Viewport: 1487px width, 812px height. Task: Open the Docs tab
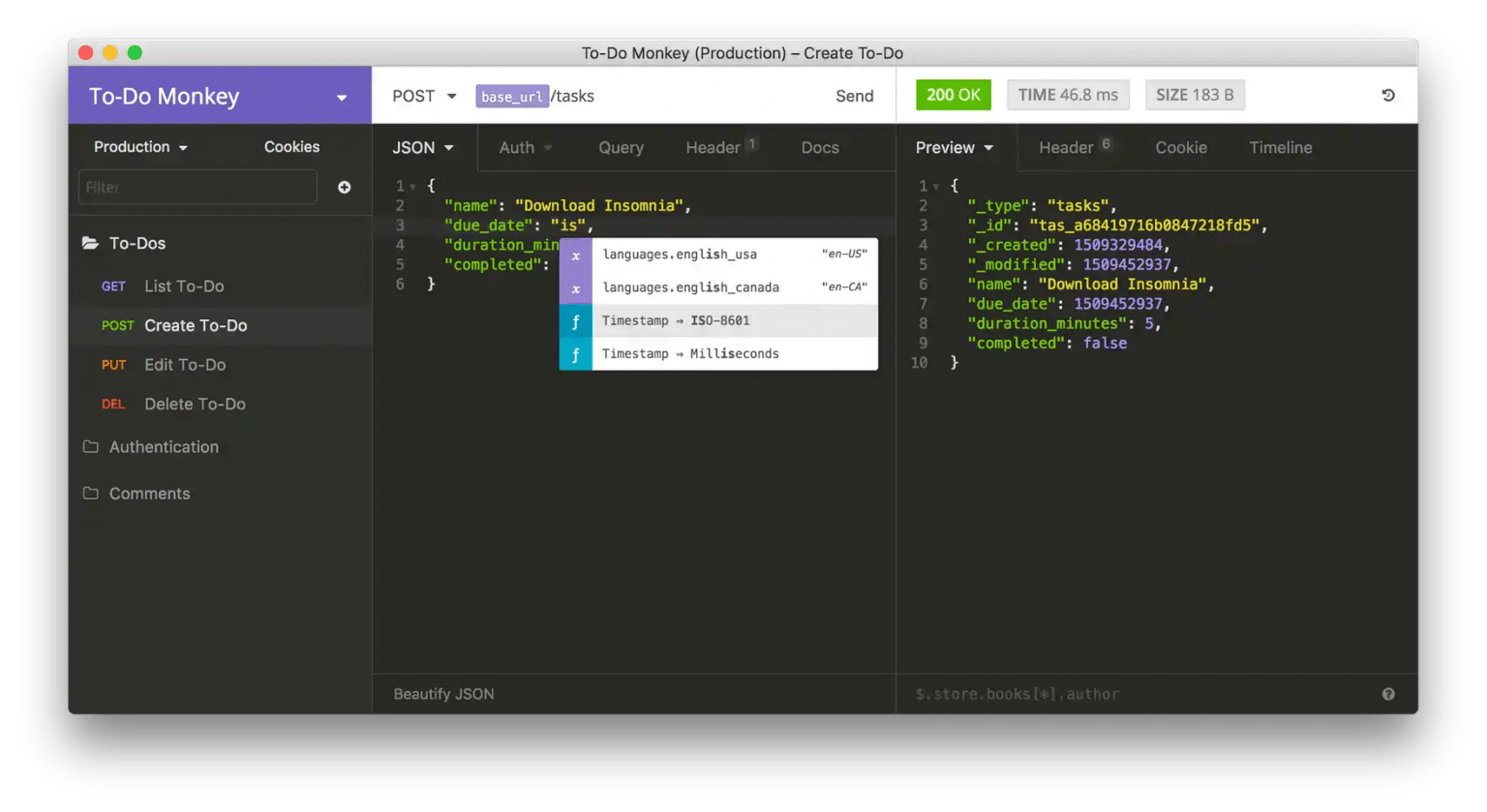(x=820, y=147)
